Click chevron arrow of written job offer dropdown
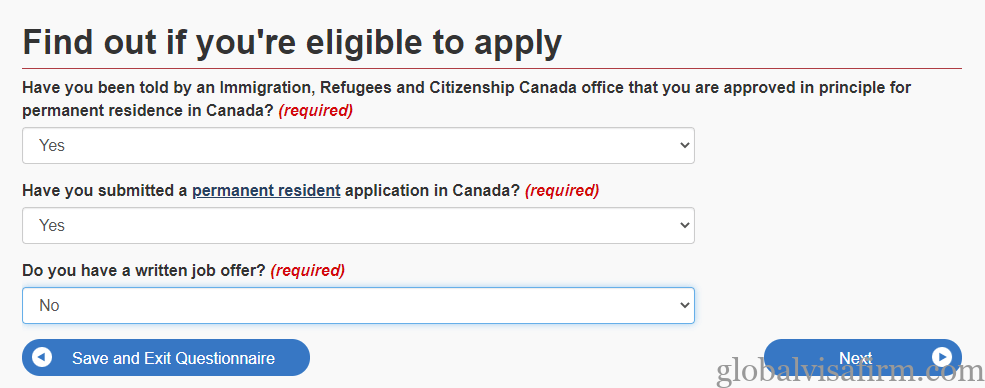Image resolution: width=985 pixels, height=388 pixels. point(685,306)
